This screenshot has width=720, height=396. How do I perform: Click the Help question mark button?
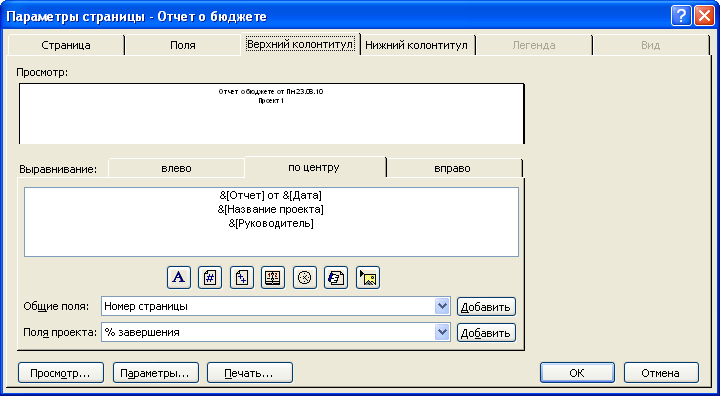(x=681, y=17)
